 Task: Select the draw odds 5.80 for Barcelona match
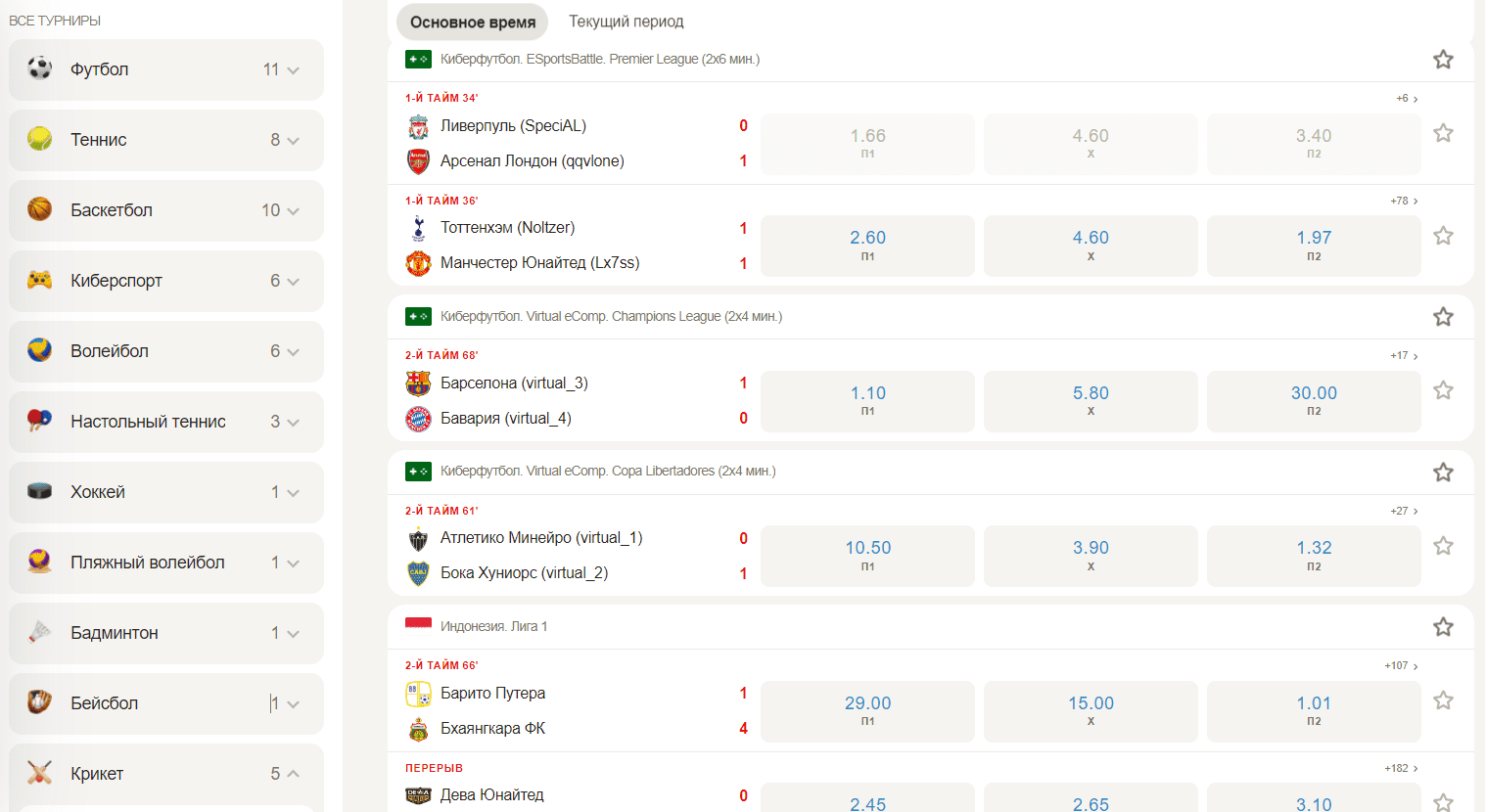pyautogui.click(x=1091, y=401)
